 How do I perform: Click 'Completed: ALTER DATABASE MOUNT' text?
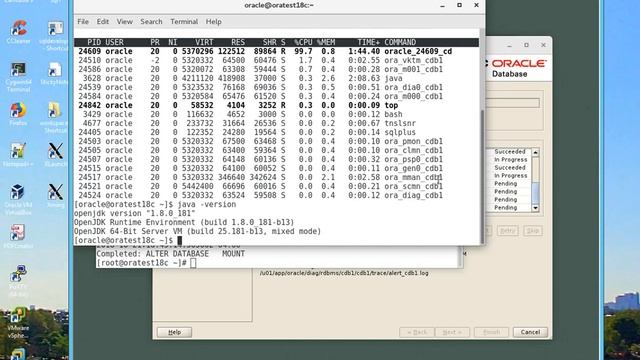coord(171,254)
